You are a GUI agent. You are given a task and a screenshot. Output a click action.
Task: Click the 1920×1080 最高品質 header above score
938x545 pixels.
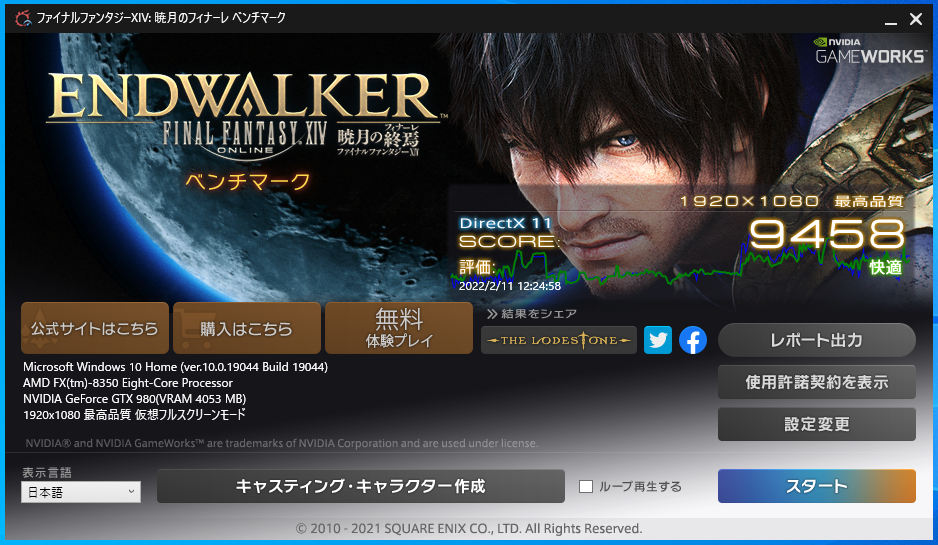(x=791, y=201)
